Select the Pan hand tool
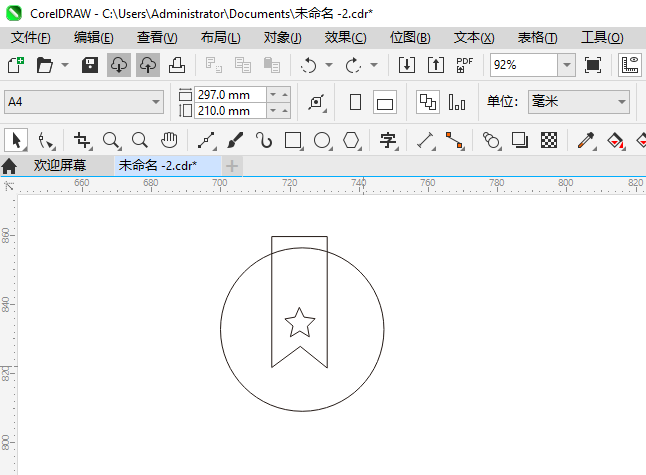 click(x=169, y=140)
